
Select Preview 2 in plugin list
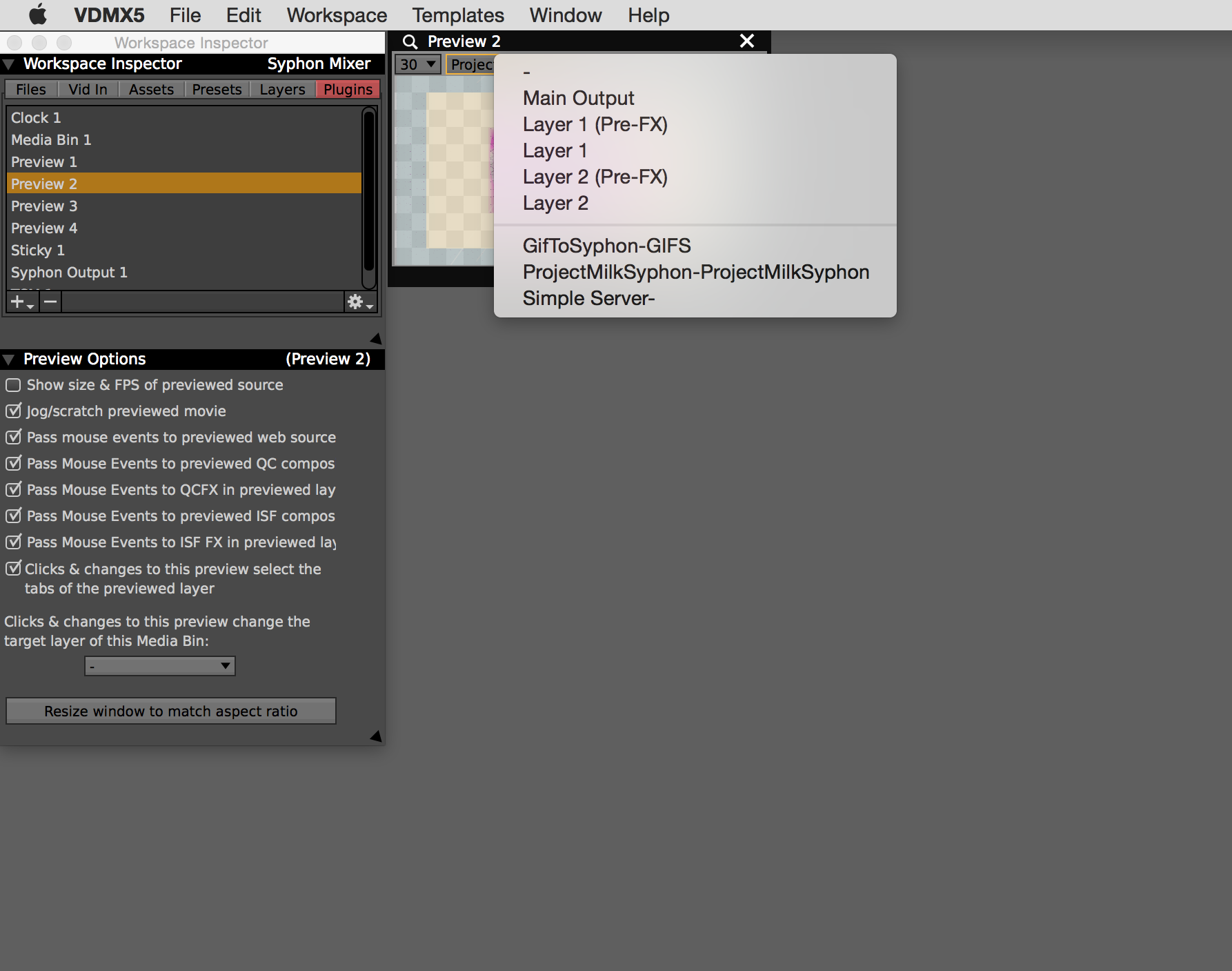pyautogui.click(x=184, y=184)
